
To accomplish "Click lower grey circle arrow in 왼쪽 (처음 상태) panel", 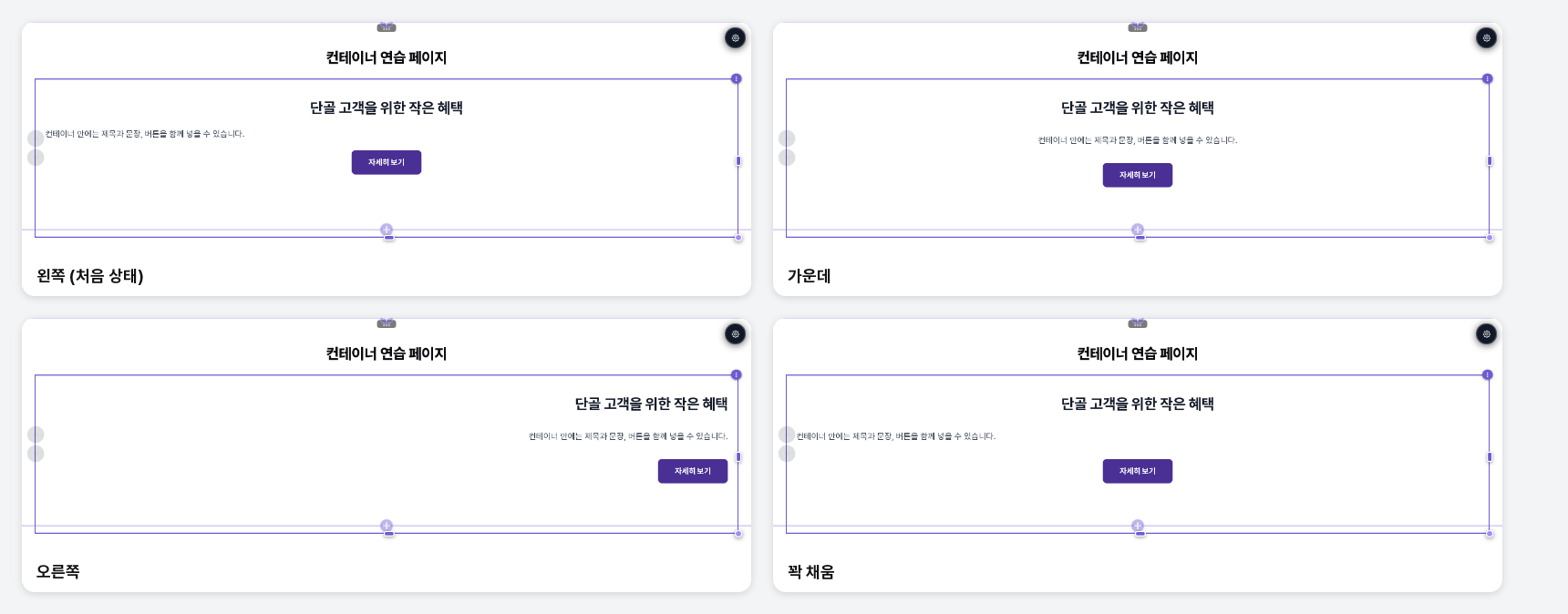I will point(36,158).
